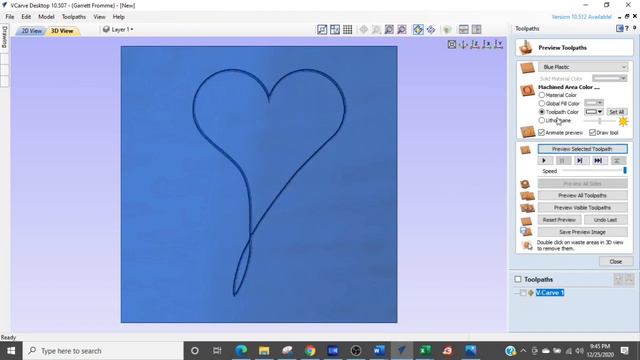
Task: Click the Lithophane brightness slider
Action: [x=599, y=121]
